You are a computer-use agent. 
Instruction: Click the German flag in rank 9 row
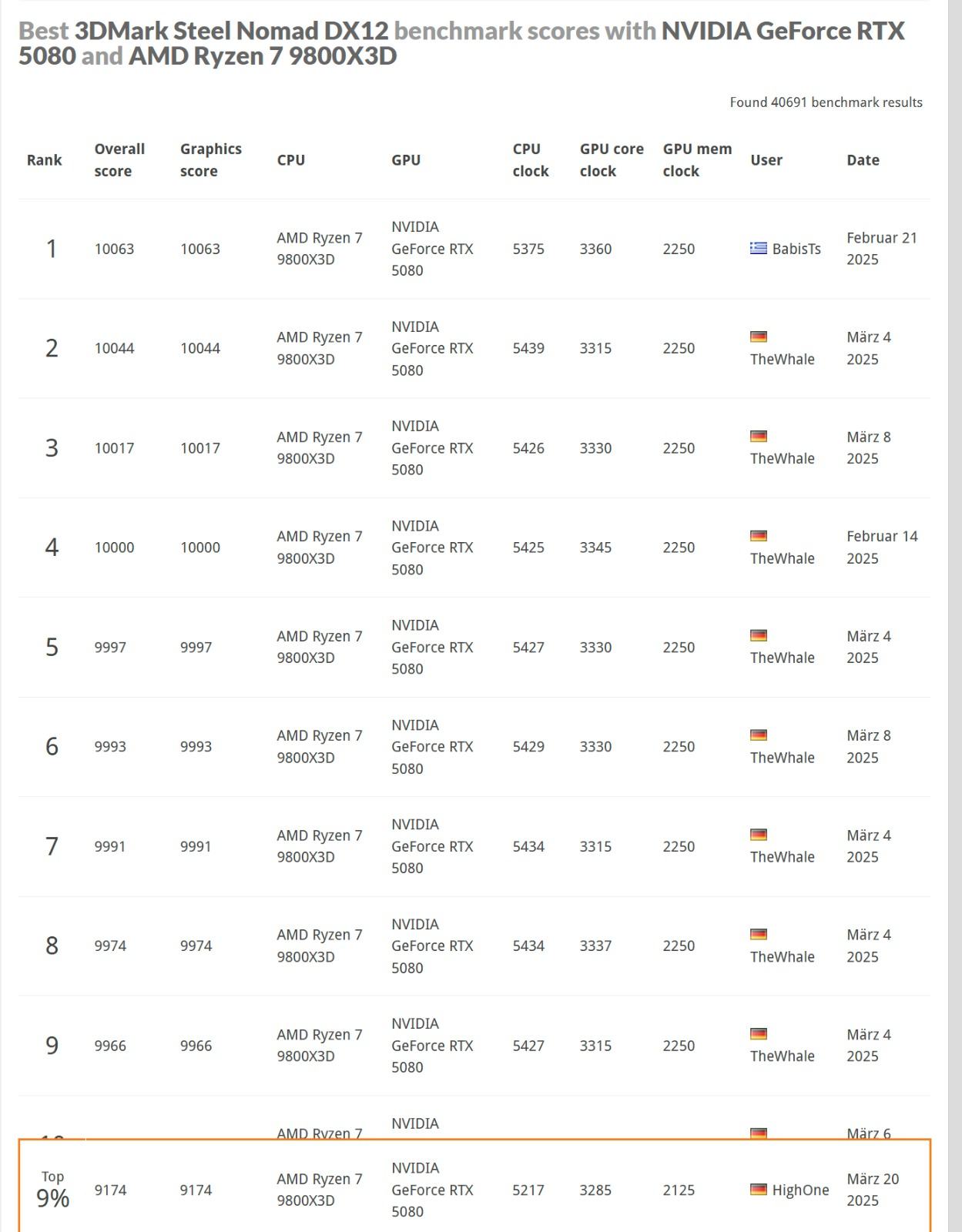(758, 1034)
